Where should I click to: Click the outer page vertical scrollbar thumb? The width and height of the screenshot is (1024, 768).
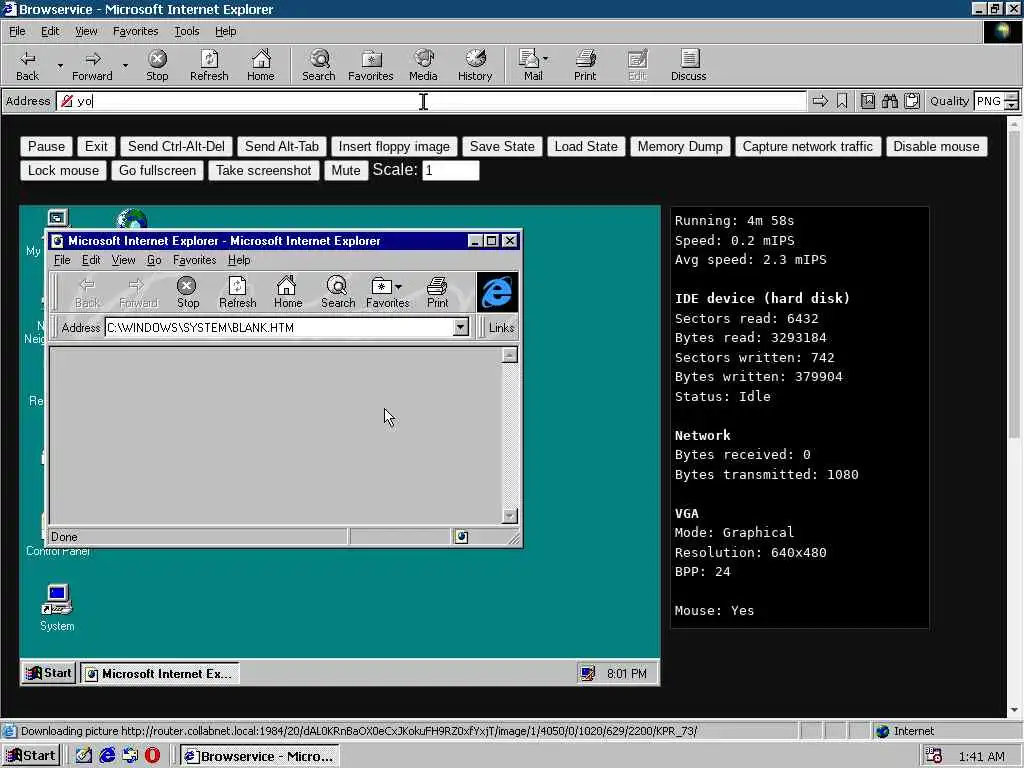coord(1014,285)
